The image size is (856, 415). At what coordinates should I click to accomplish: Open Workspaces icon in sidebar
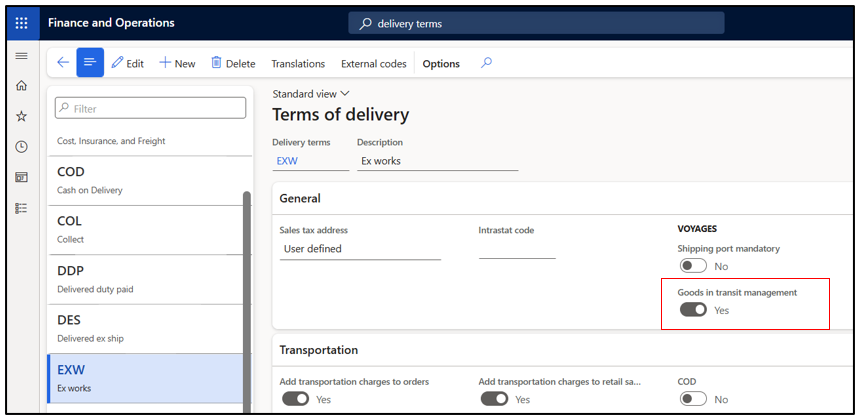point(21,177)
